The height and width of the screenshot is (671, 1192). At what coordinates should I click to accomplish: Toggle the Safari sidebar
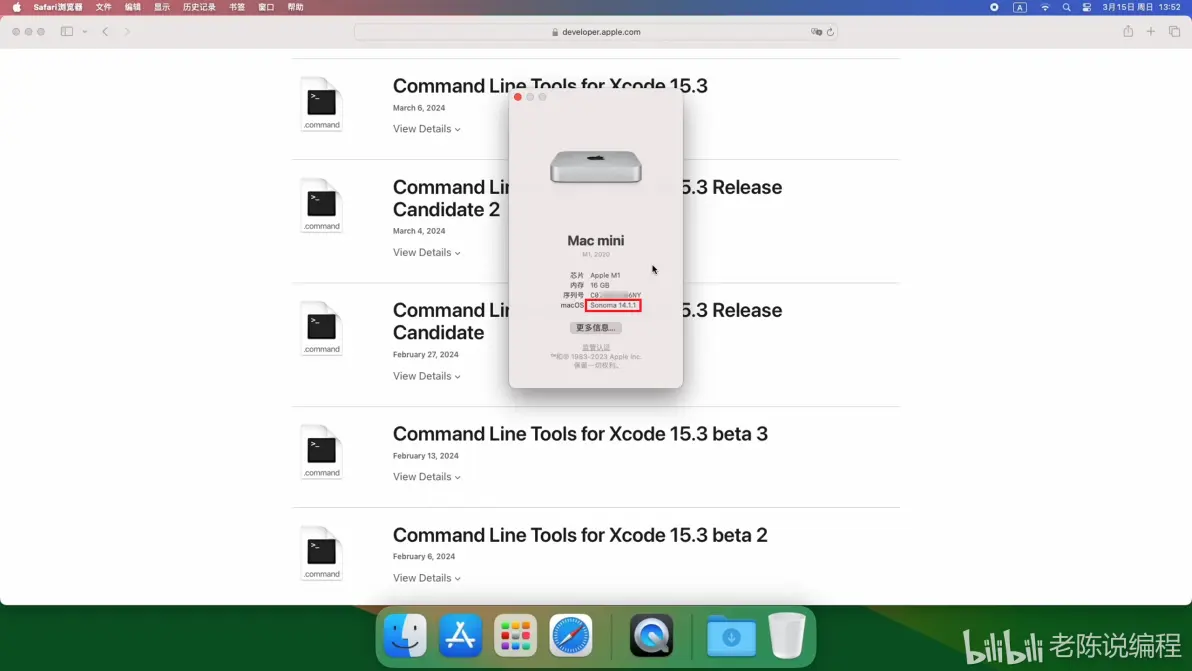(67, 32)
